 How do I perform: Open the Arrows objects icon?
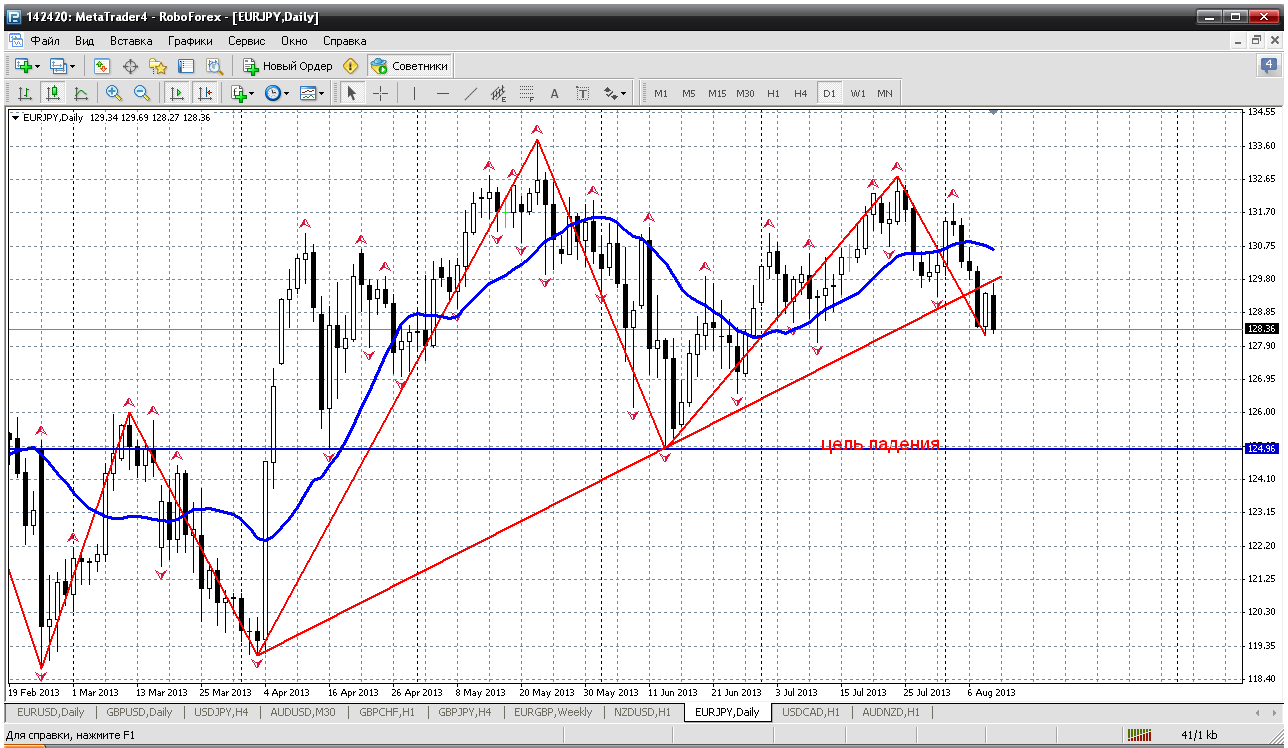(609, 93)
